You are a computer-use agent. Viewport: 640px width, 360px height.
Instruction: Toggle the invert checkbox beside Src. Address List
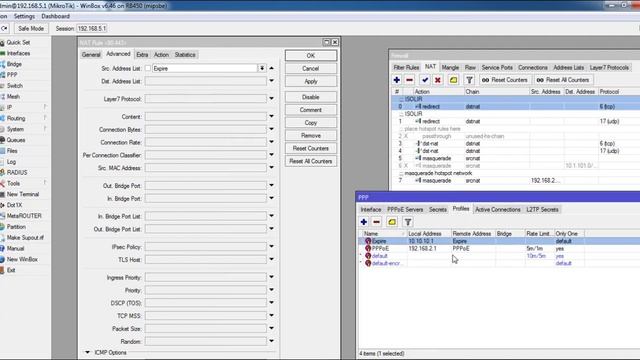(148, 69)
